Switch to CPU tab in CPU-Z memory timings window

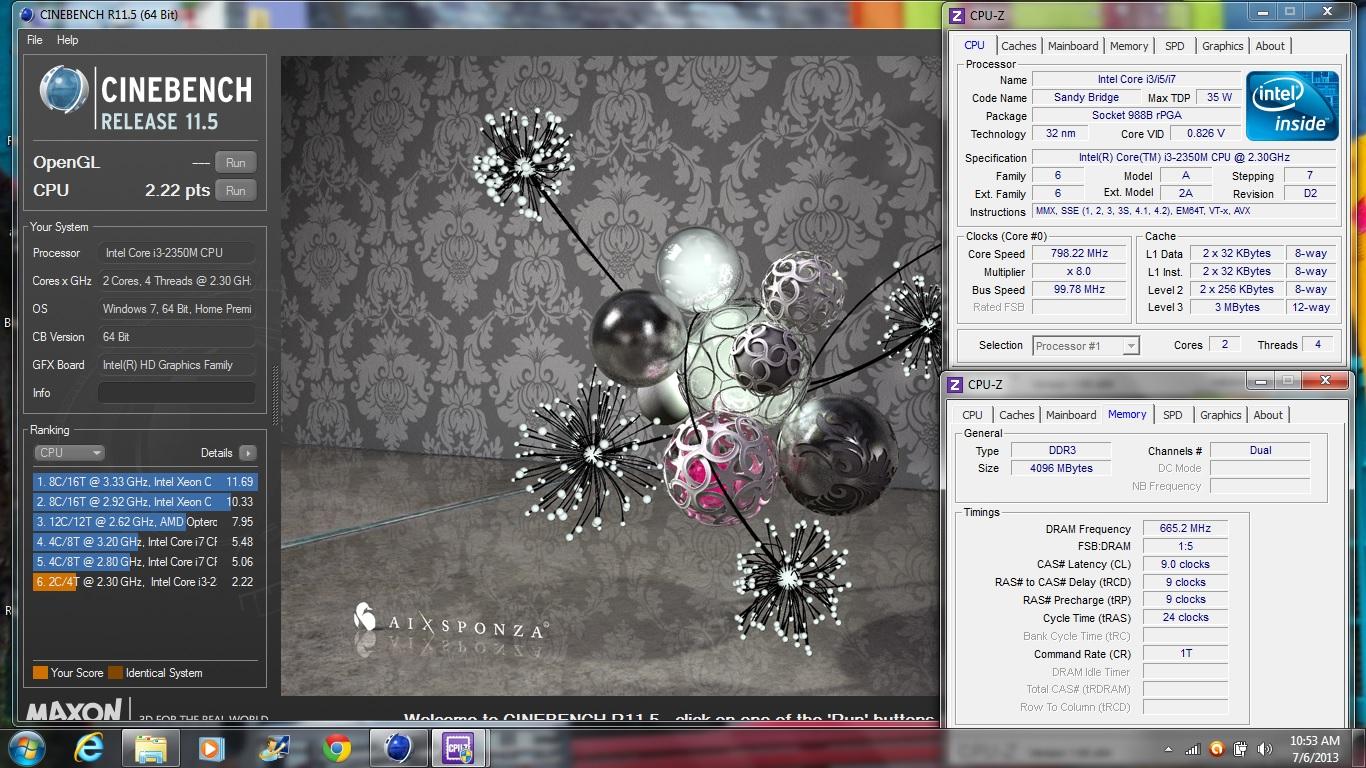[972, 415]
